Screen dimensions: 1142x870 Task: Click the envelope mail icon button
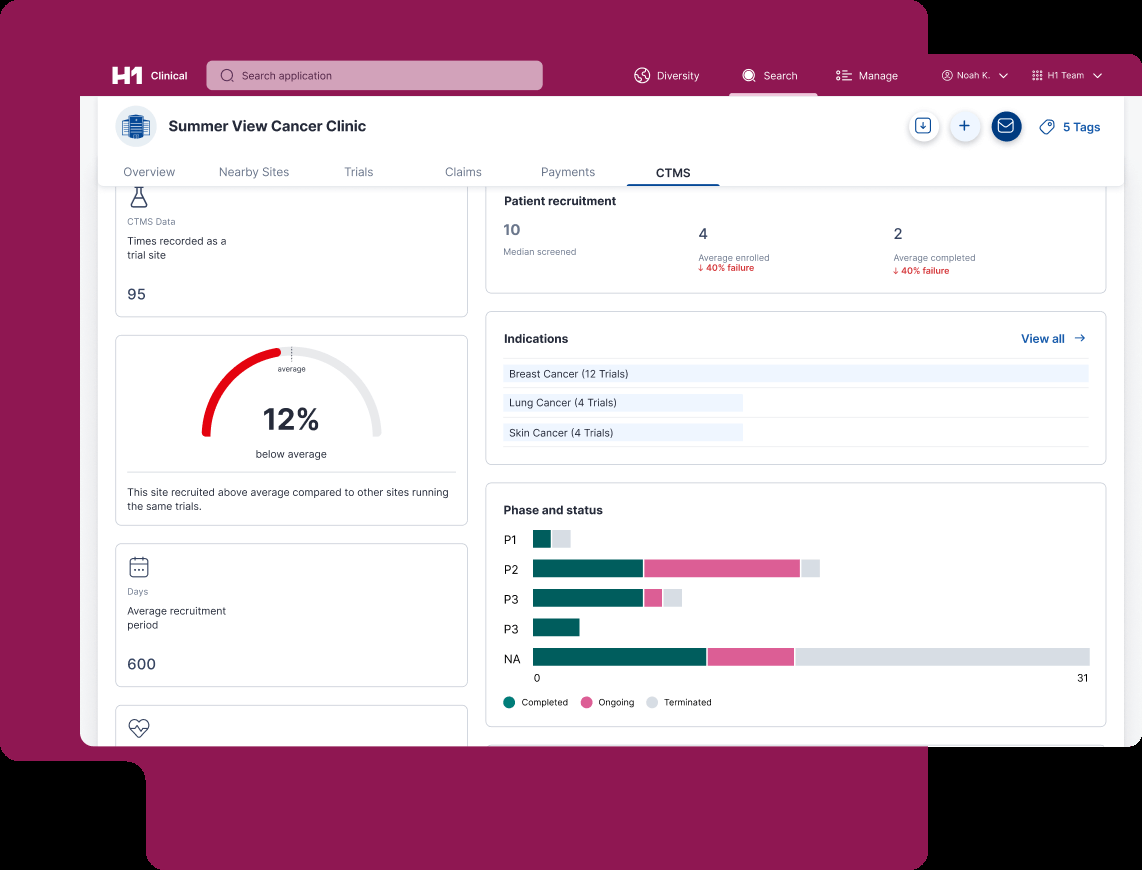click(x=1006, y=126)
